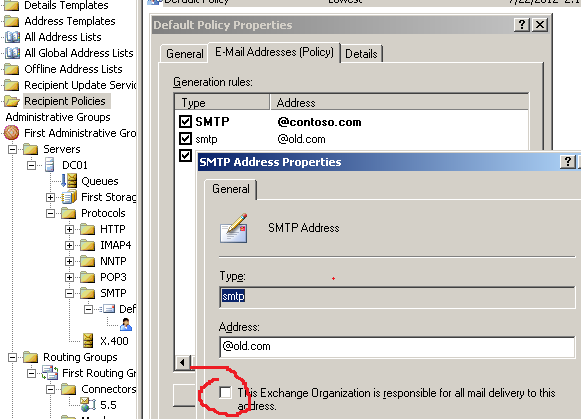Image resolution: width=581 pixels, height=419 pixels.
Task: Click the Offline Address Lists folder icon
Action: (11, 69)
